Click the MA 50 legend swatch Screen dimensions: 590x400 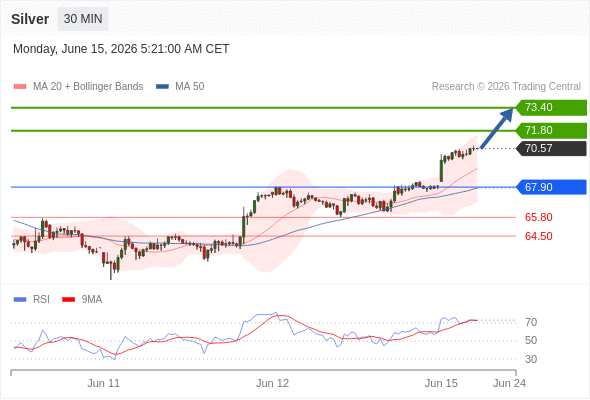coord(162,87)
